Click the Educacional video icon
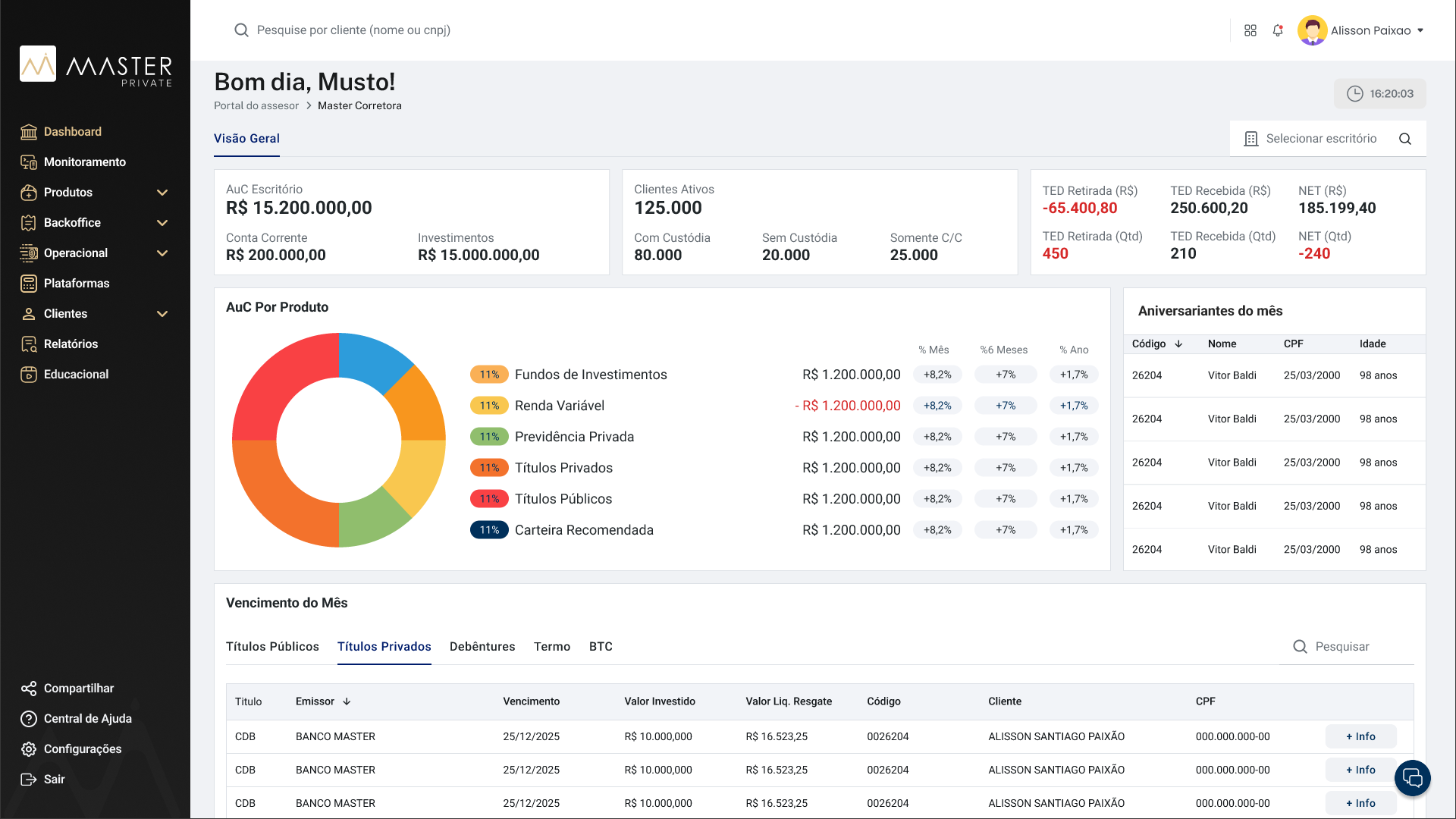This screenshot has height=819, width=1456. coord(29,375)
